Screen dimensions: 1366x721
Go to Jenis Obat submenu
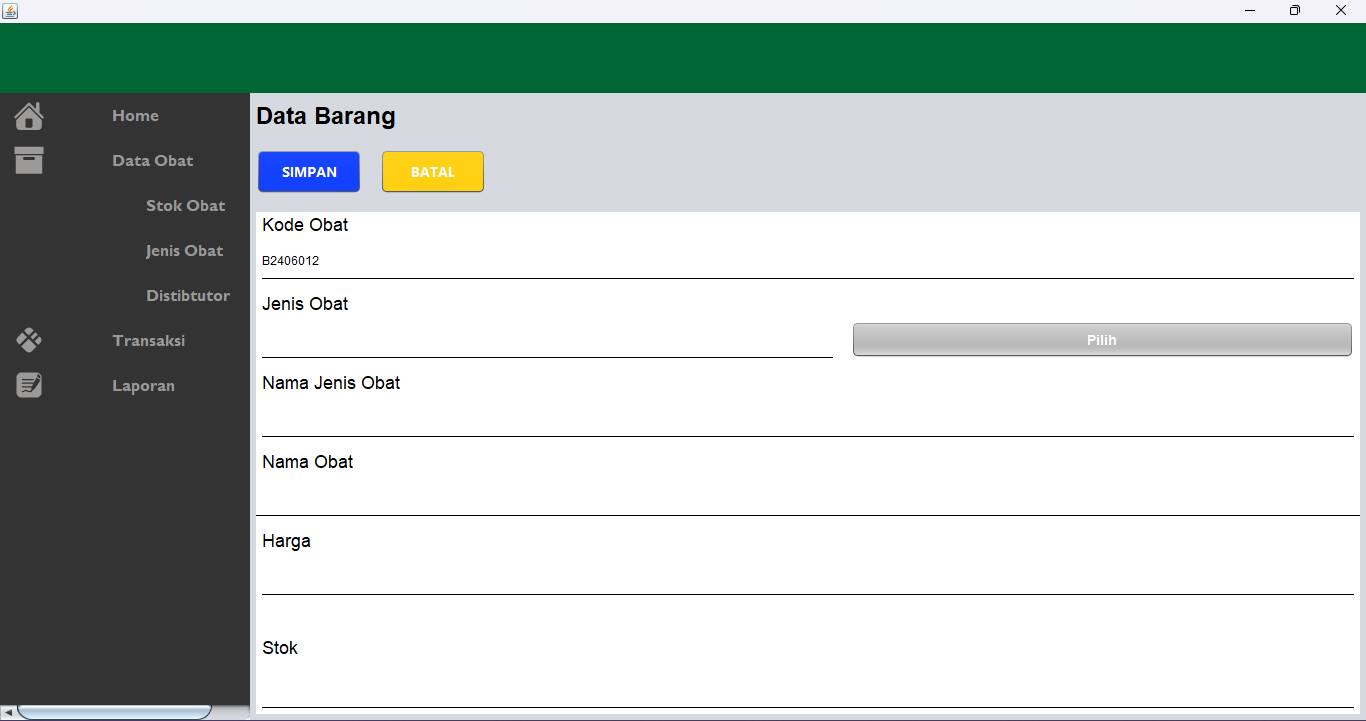coord(184,251)
